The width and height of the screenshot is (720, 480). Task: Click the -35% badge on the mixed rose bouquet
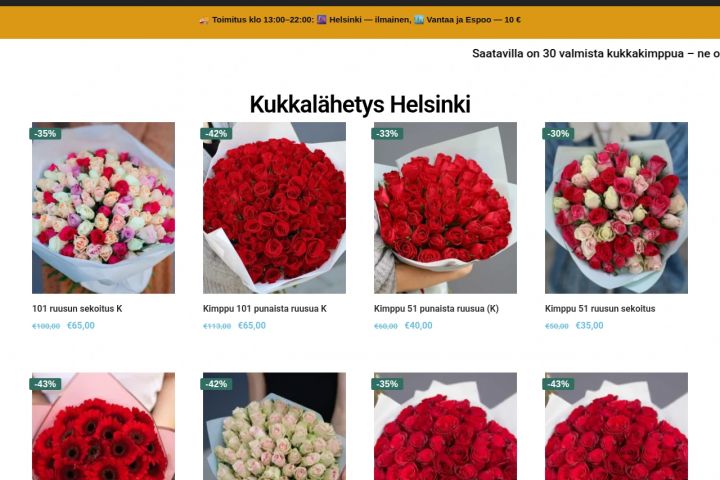pos(45,134)
